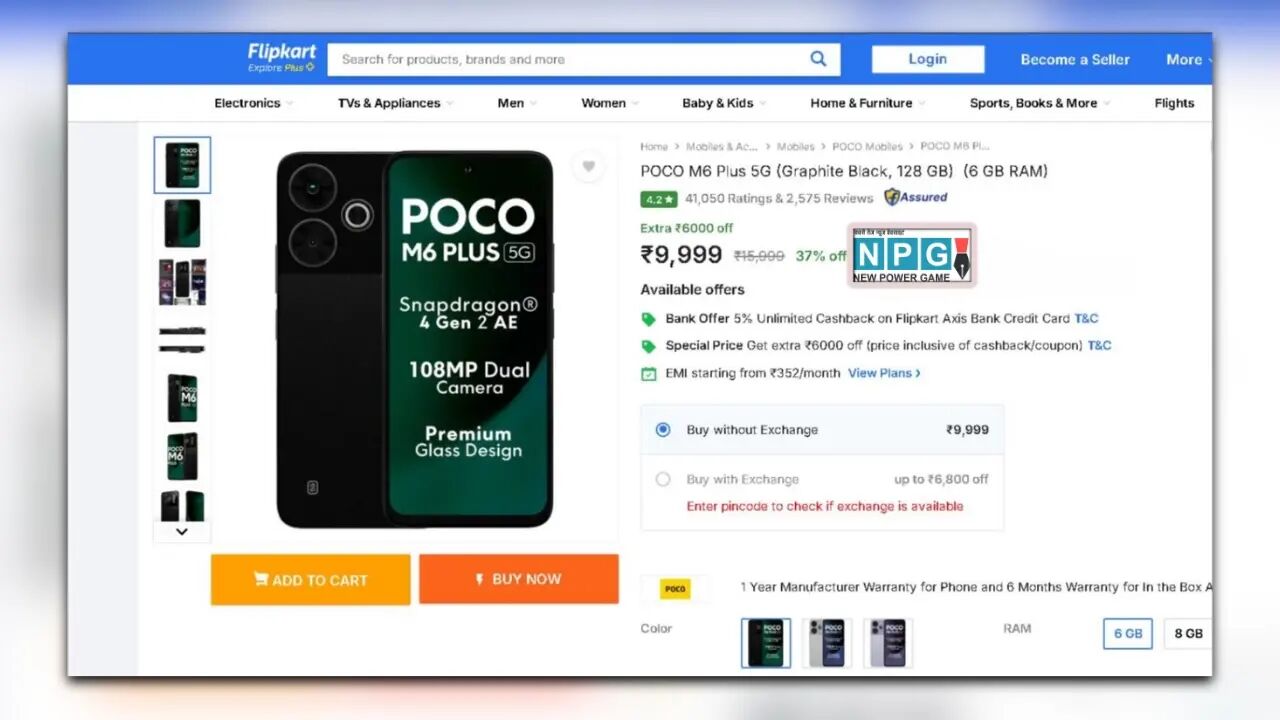Add product to wishlist heart icon
Screen dimensions: 1280x720
click(588, 166)
